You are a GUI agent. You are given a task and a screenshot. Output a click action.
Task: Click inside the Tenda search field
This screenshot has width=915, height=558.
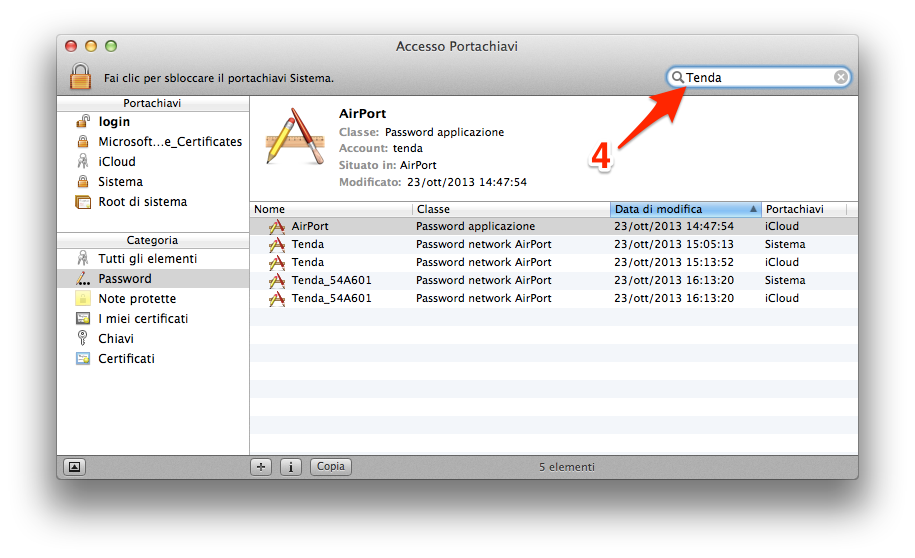(759, 77)
